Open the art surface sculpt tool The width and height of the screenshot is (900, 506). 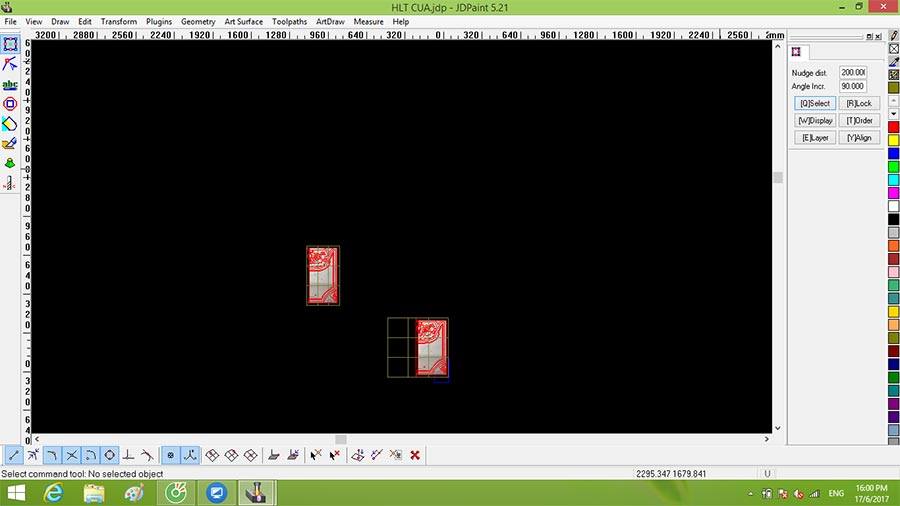10,143
